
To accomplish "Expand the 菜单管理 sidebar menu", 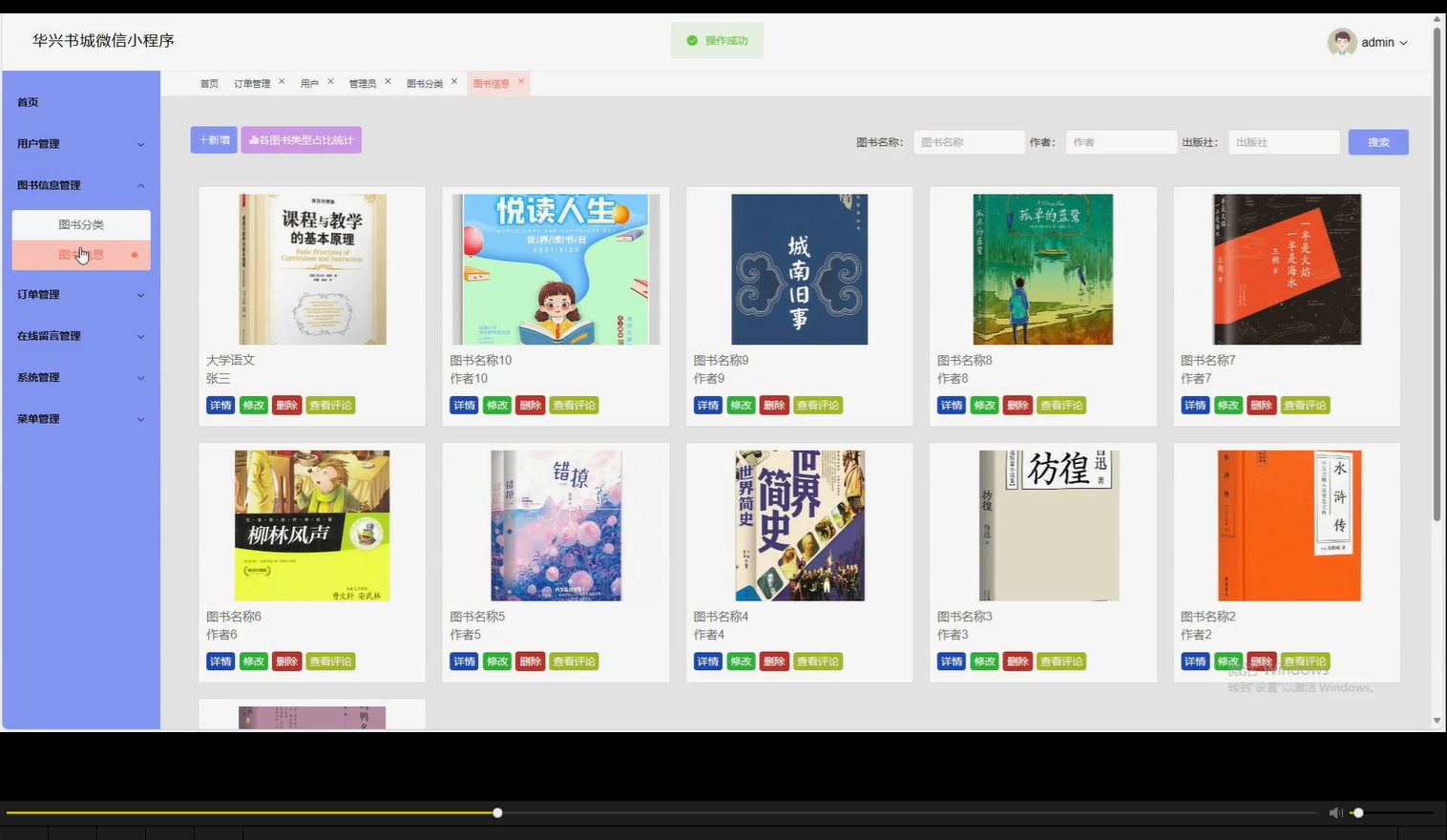I will [81, 419].
